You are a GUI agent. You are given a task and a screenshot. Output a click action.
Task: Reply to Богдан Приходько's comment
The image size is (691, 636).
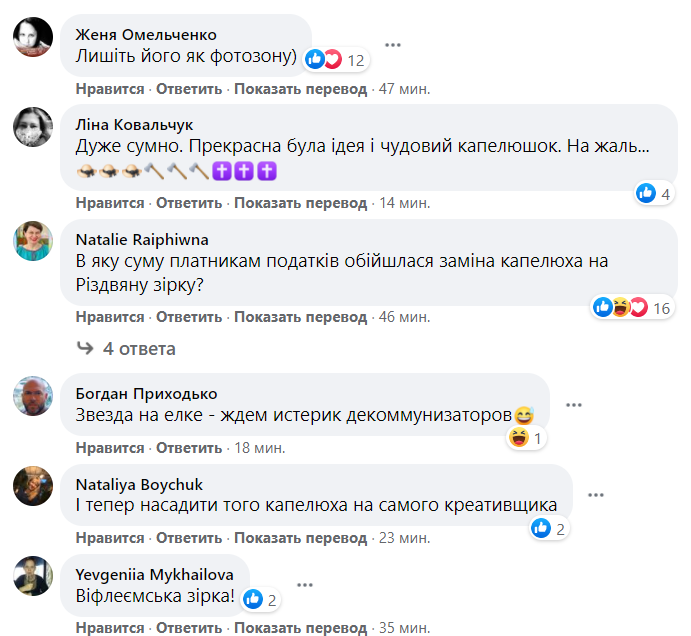point(188,447)
